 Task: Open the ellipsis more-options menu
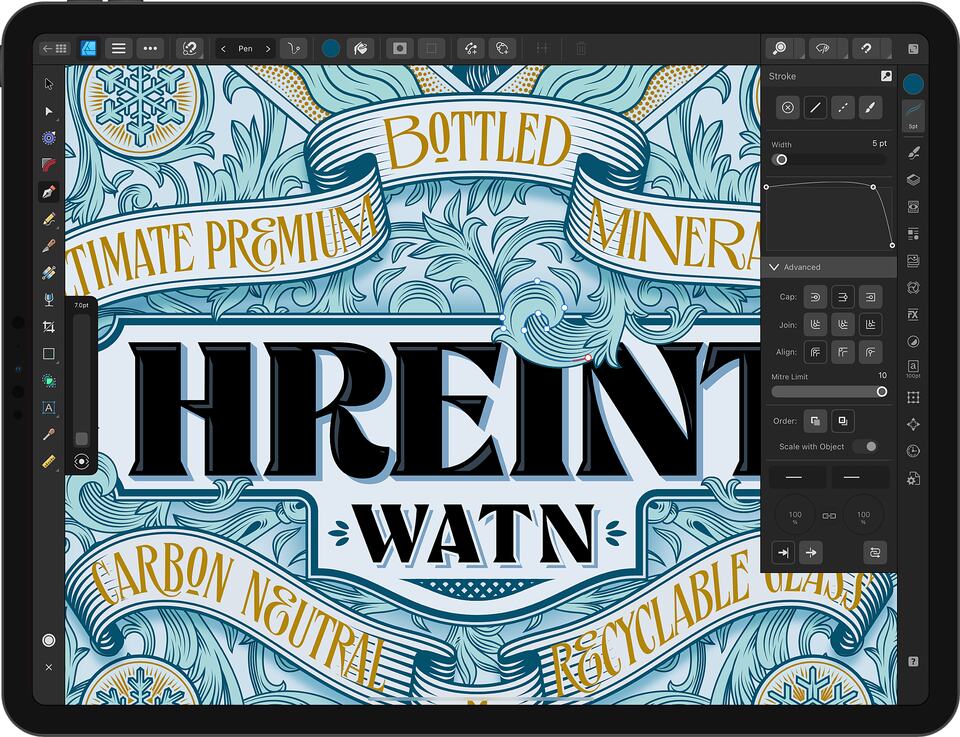pos(150,47)
